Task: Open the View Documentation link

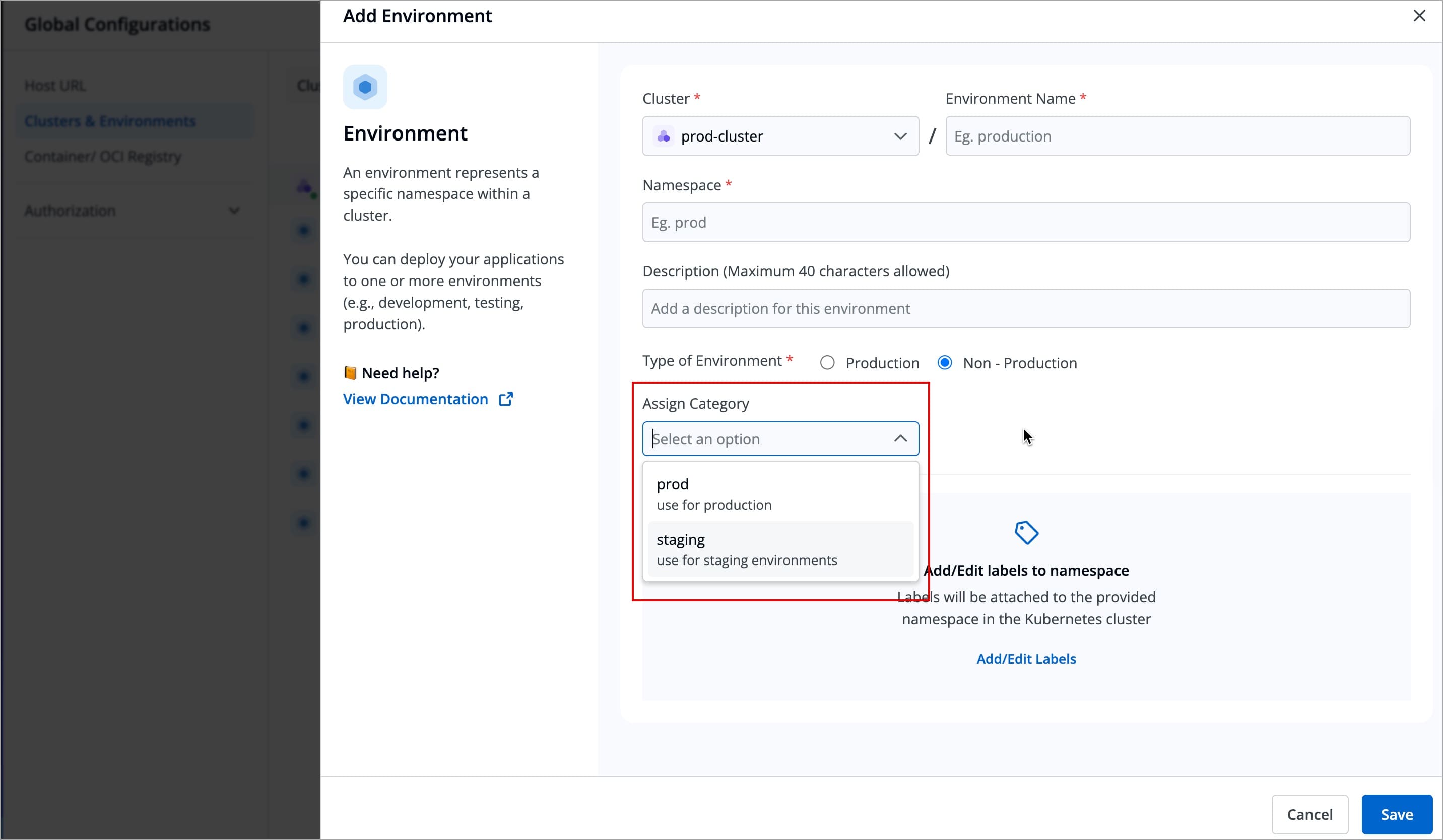Action: (x=415, y=399)
